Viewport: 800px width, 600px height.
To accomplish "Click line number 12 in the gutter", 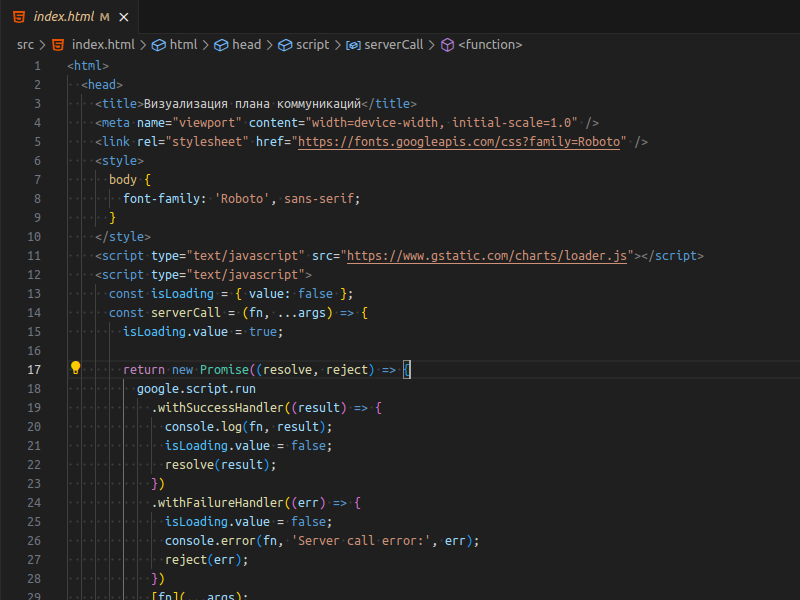I will (34, 275).
